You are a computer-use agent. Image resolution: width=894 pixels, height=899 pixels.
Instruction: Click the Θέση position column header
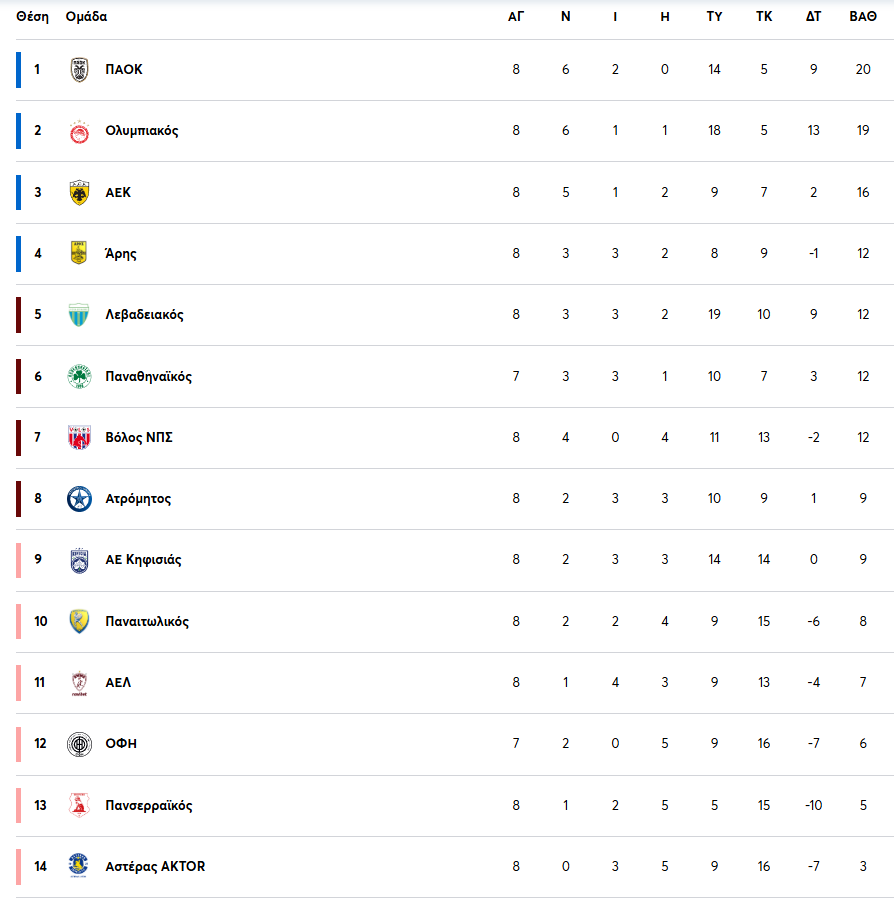(x=32, y=17)
